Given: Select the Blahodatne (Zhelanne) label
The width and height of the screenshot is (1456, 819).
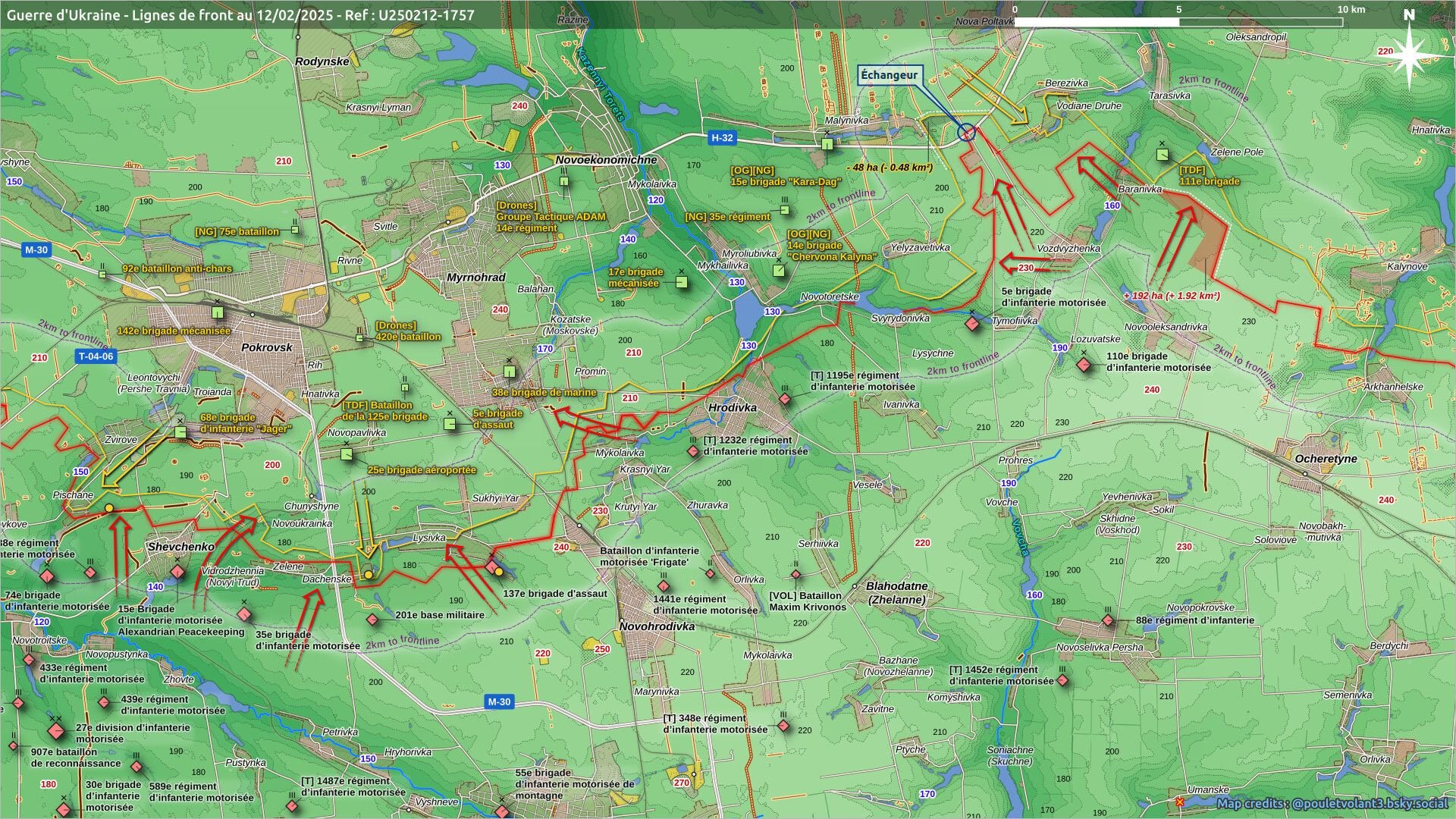Looking at the screenshot, I should click(x=896, y=593).
